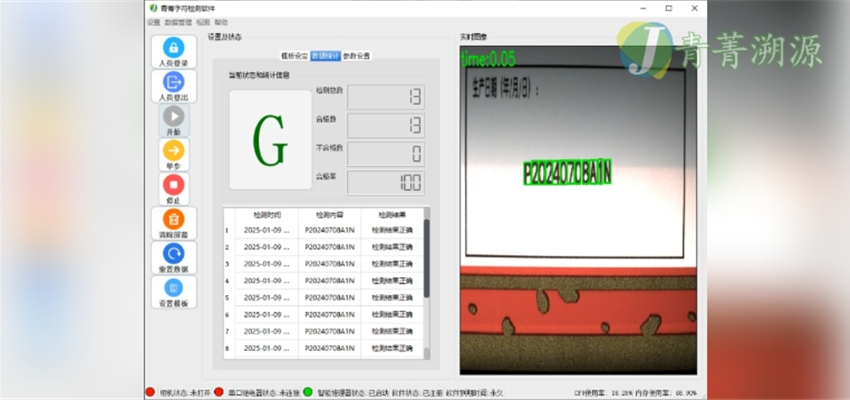
Task: Select the 数据统计 tab
Action: coord(325,56)
